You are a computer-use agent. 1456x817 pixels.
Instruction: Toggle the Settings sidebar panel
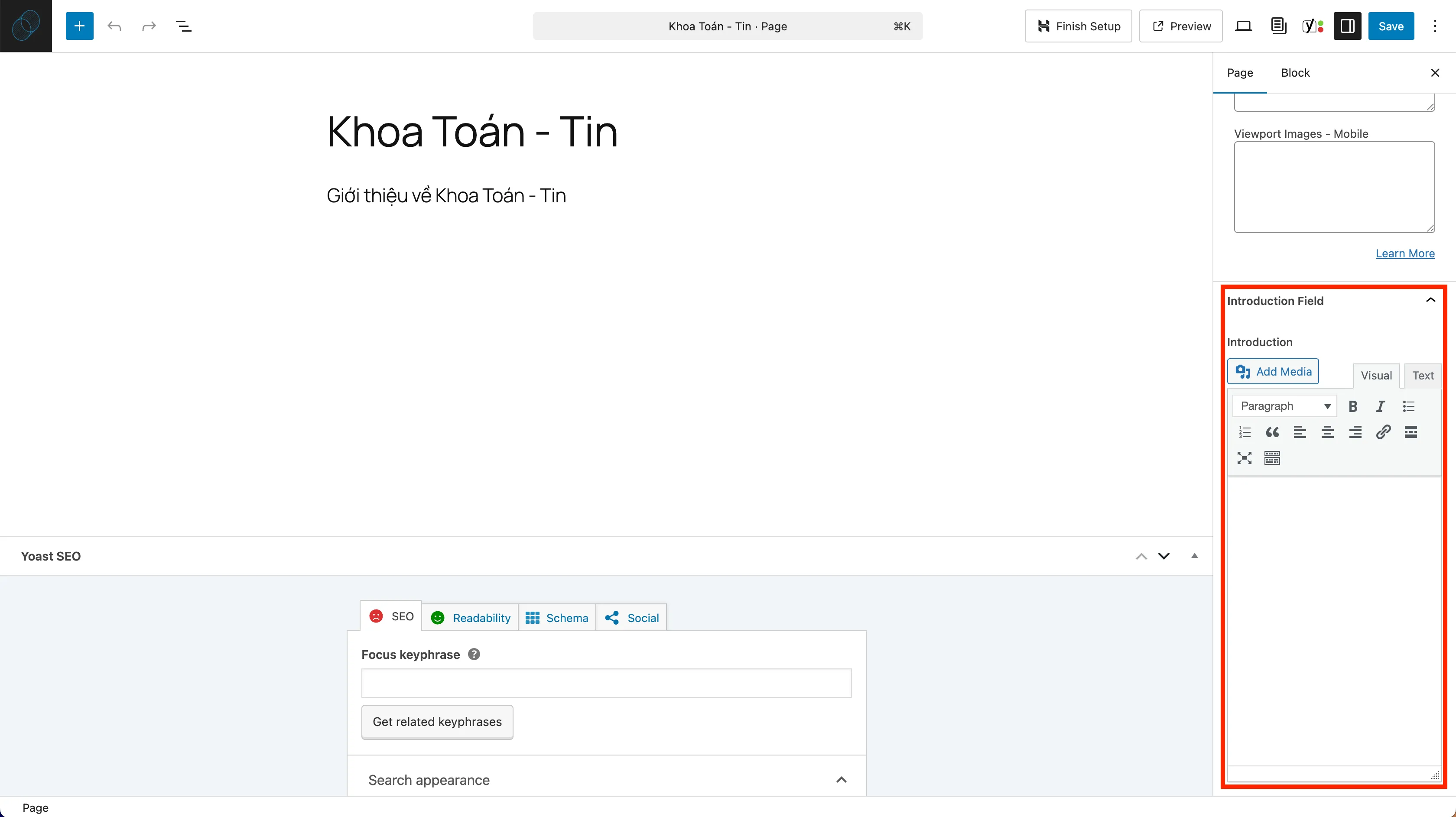pyautogui.click(x=1348, y=26)
